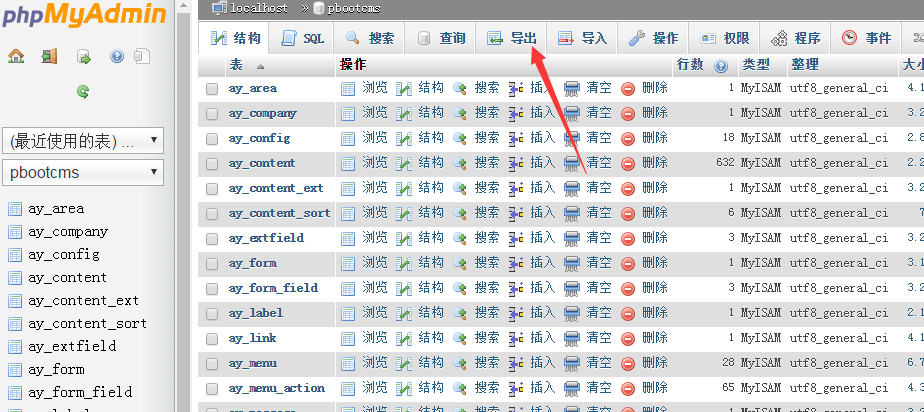The image size is (924, 412).
Task: Select ay_content_ext in the sidebar tree
Action: (83, 301)
